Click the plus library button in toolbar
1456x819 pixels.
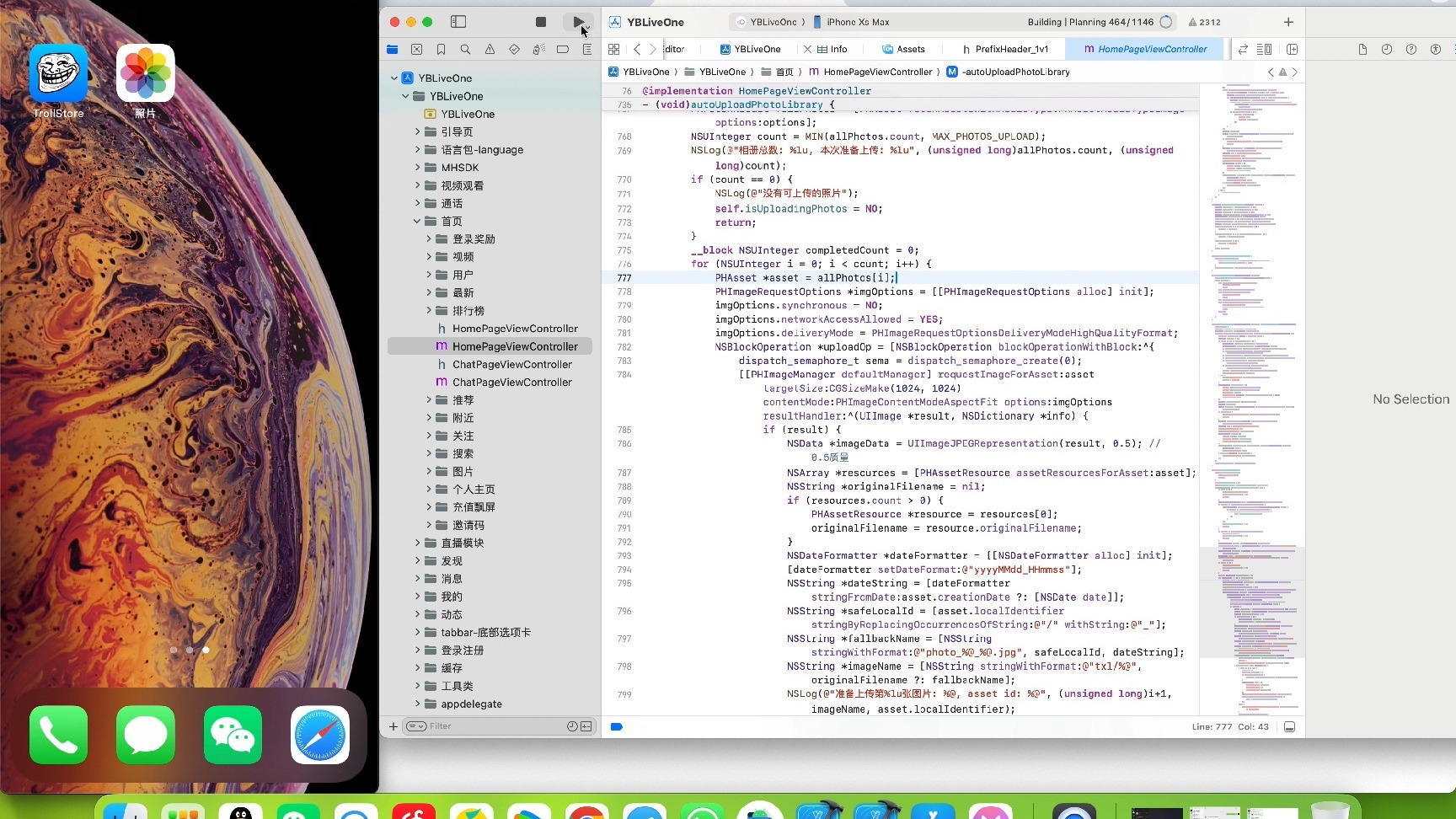point(1288,22)
